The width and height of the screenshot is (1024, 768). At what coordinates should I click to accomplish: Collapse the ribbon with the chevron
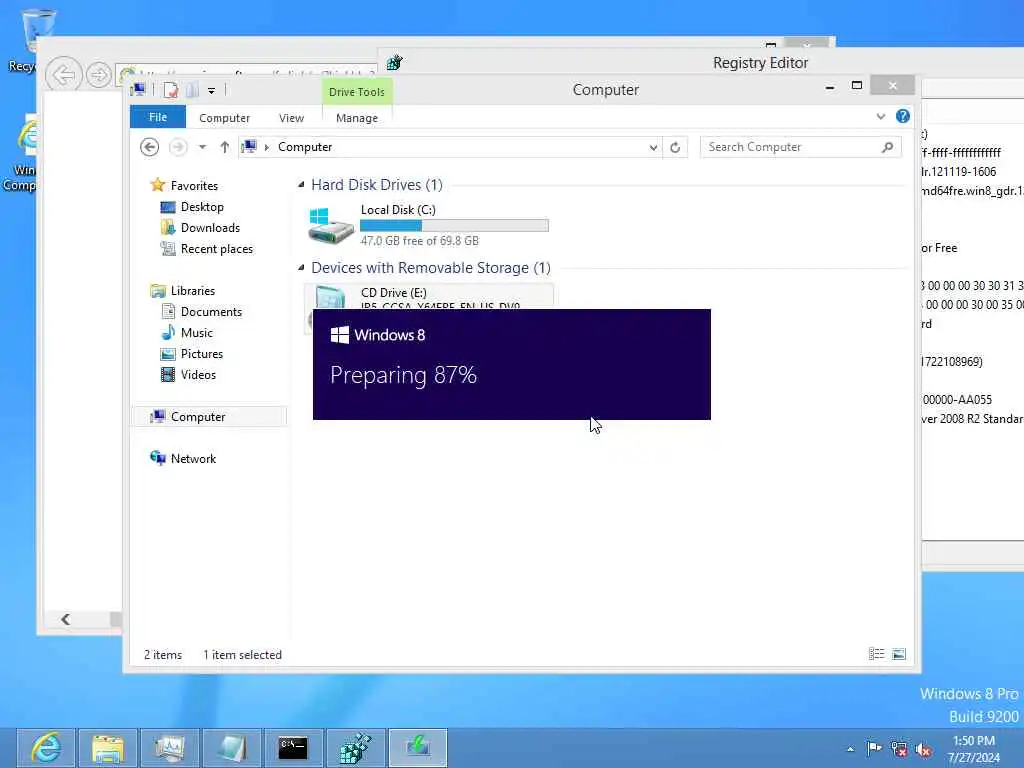coord(880,117)
